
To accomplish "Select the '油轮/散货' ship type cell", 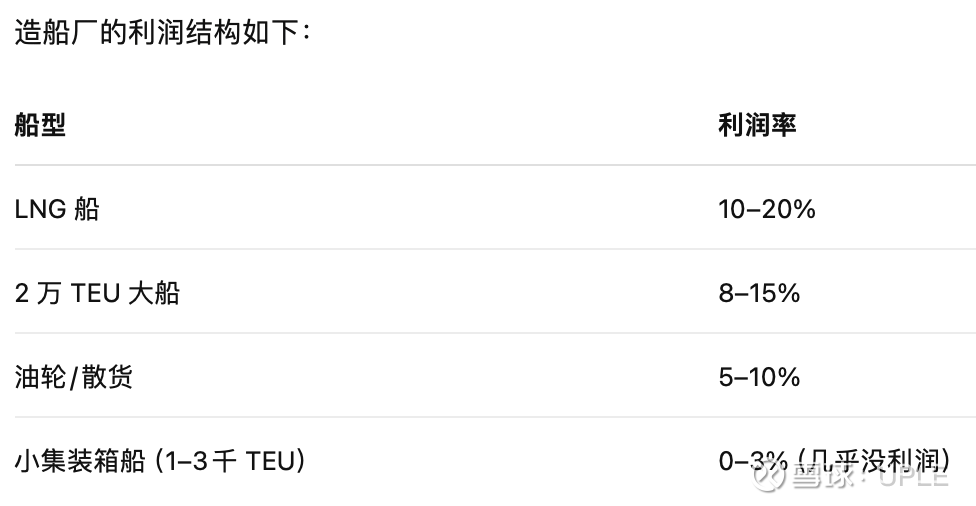I will tap(74, 377).
